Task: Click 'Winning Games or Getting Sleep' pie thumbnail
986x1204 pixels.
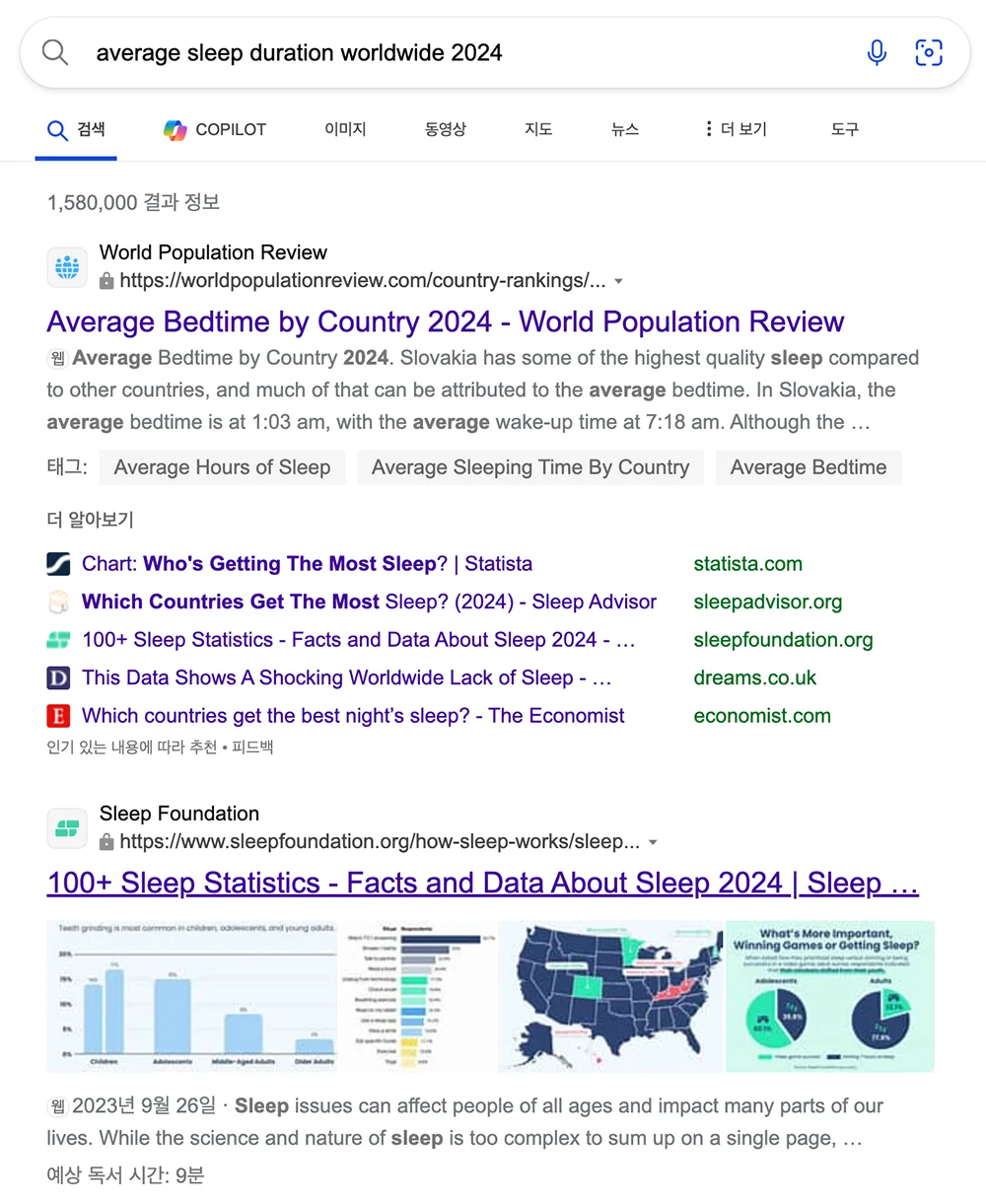Action: point(830,996)
